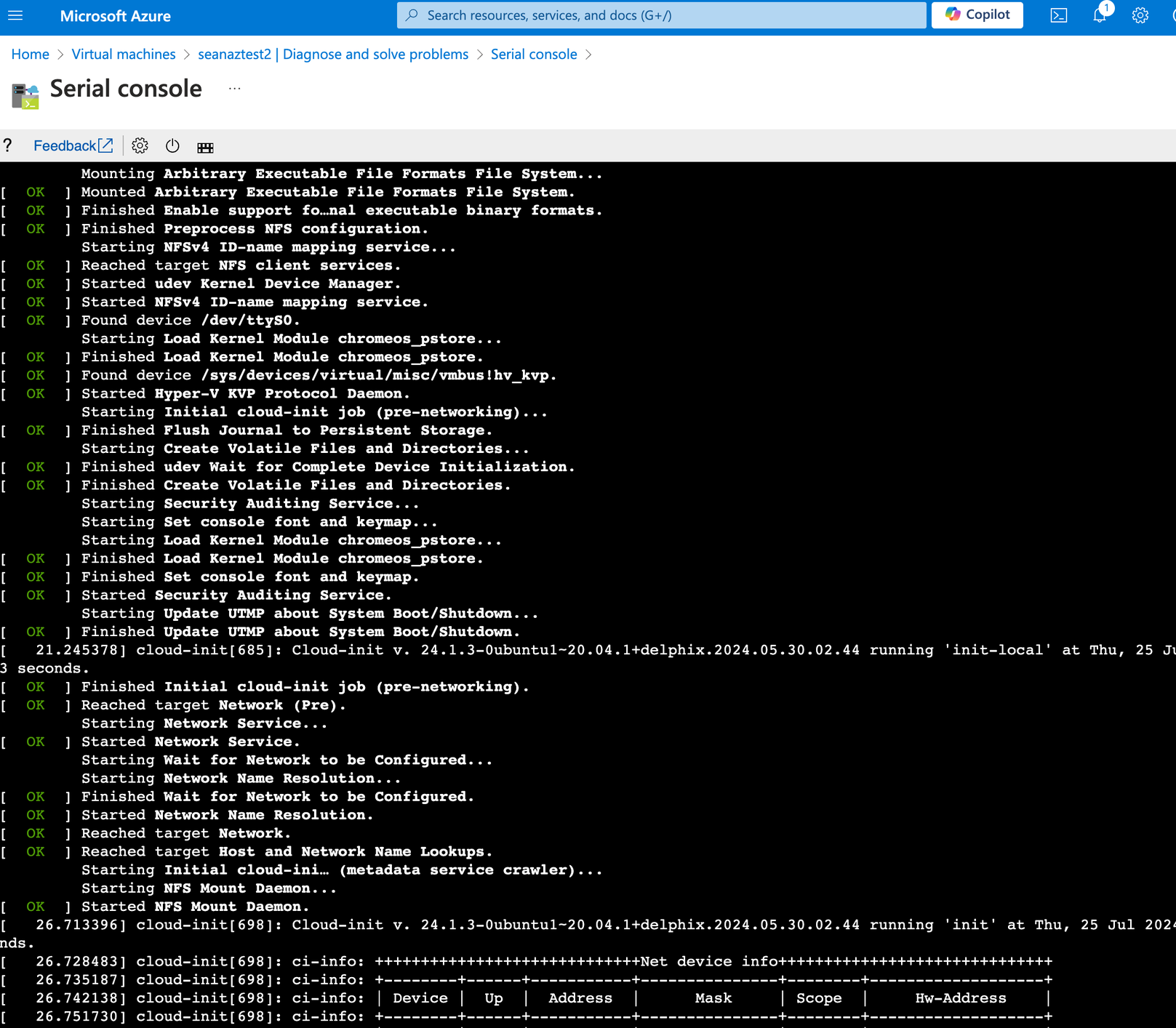
Task: Click the 'Starting NFS Mount Daemon...' line
Action: tap(209, 889)
